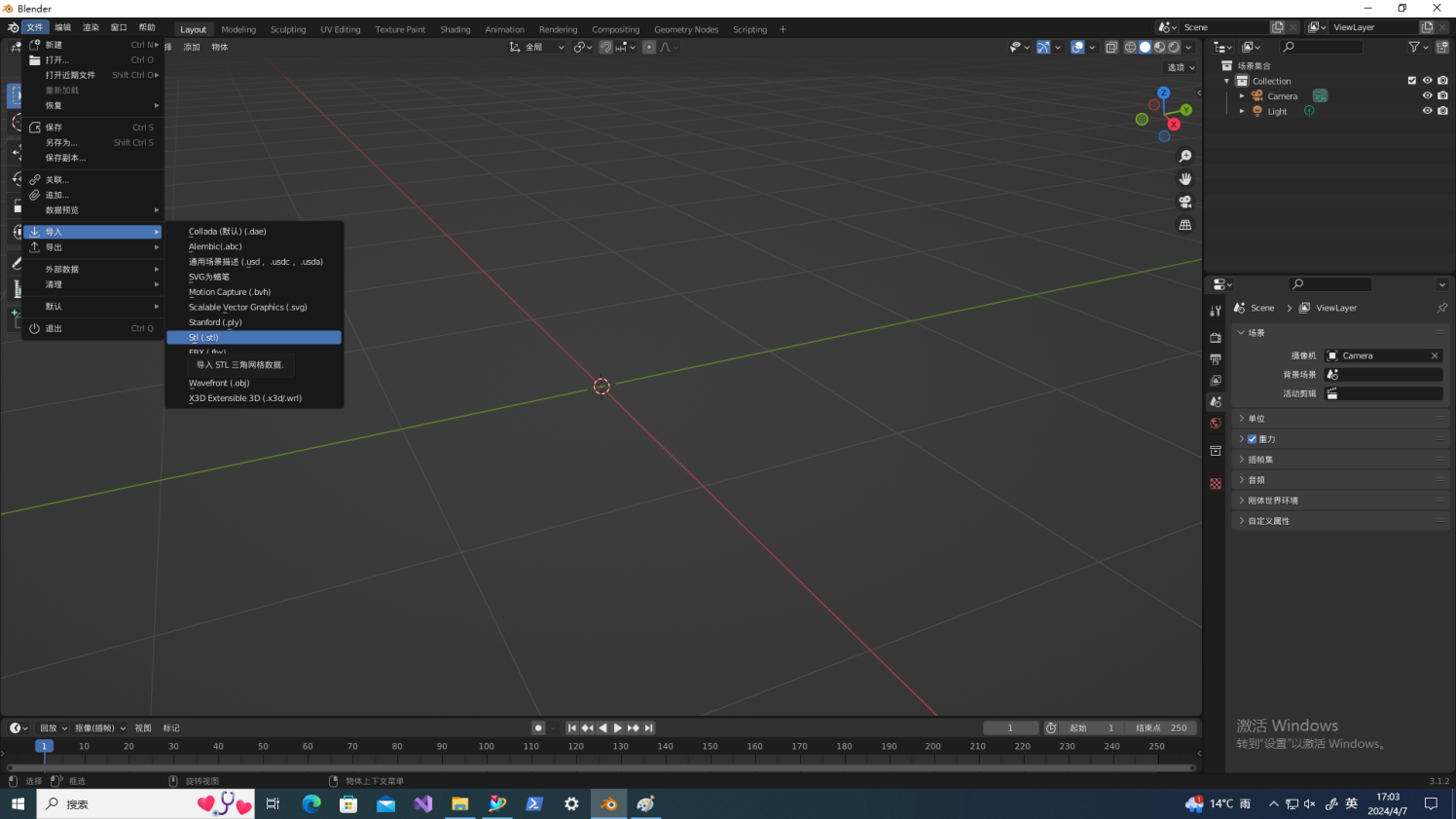Open the Render properties tab icon
This screenshot has height=819, width=1456.
pyautogui.click(x=1216, y=337)
